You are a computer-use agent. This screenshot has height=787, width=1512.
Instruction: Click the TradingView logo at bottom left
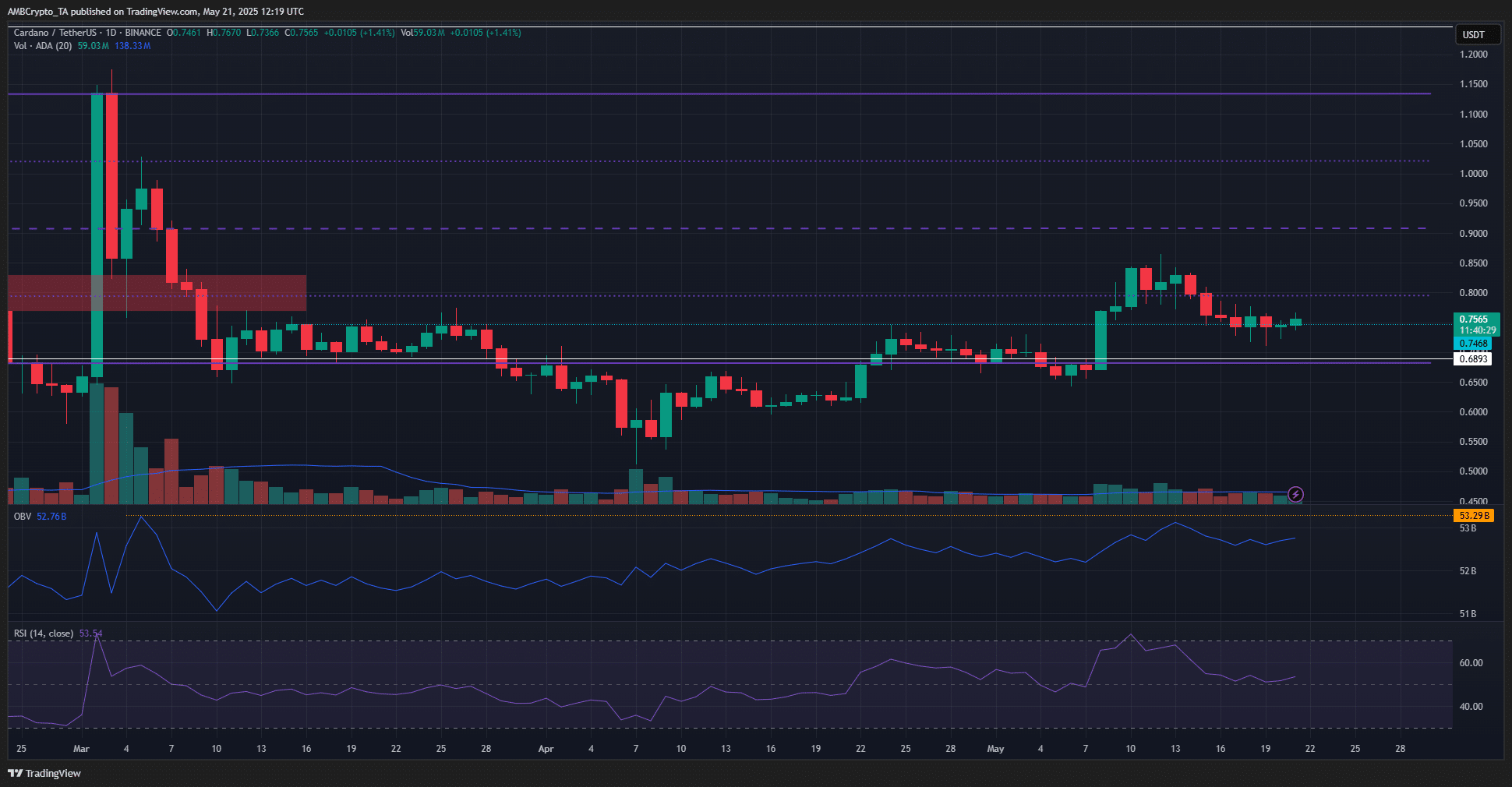tap(44, 773)
